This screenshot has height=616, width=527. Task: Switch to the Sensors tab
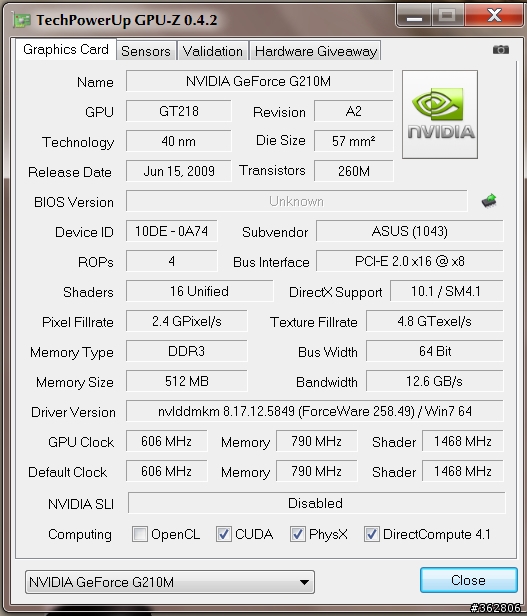point(146,51)
